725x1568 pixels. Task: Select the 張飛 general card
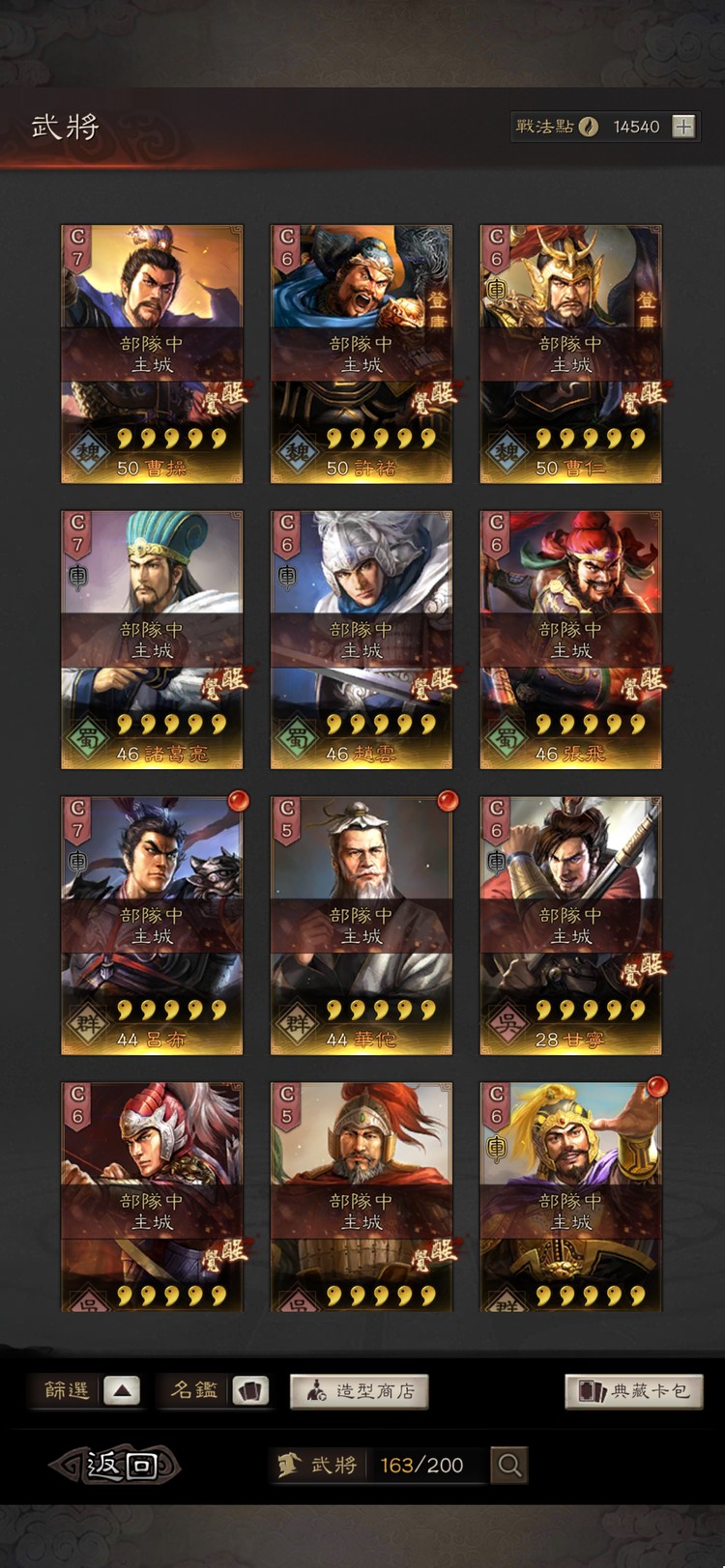[x=571, y=640]
